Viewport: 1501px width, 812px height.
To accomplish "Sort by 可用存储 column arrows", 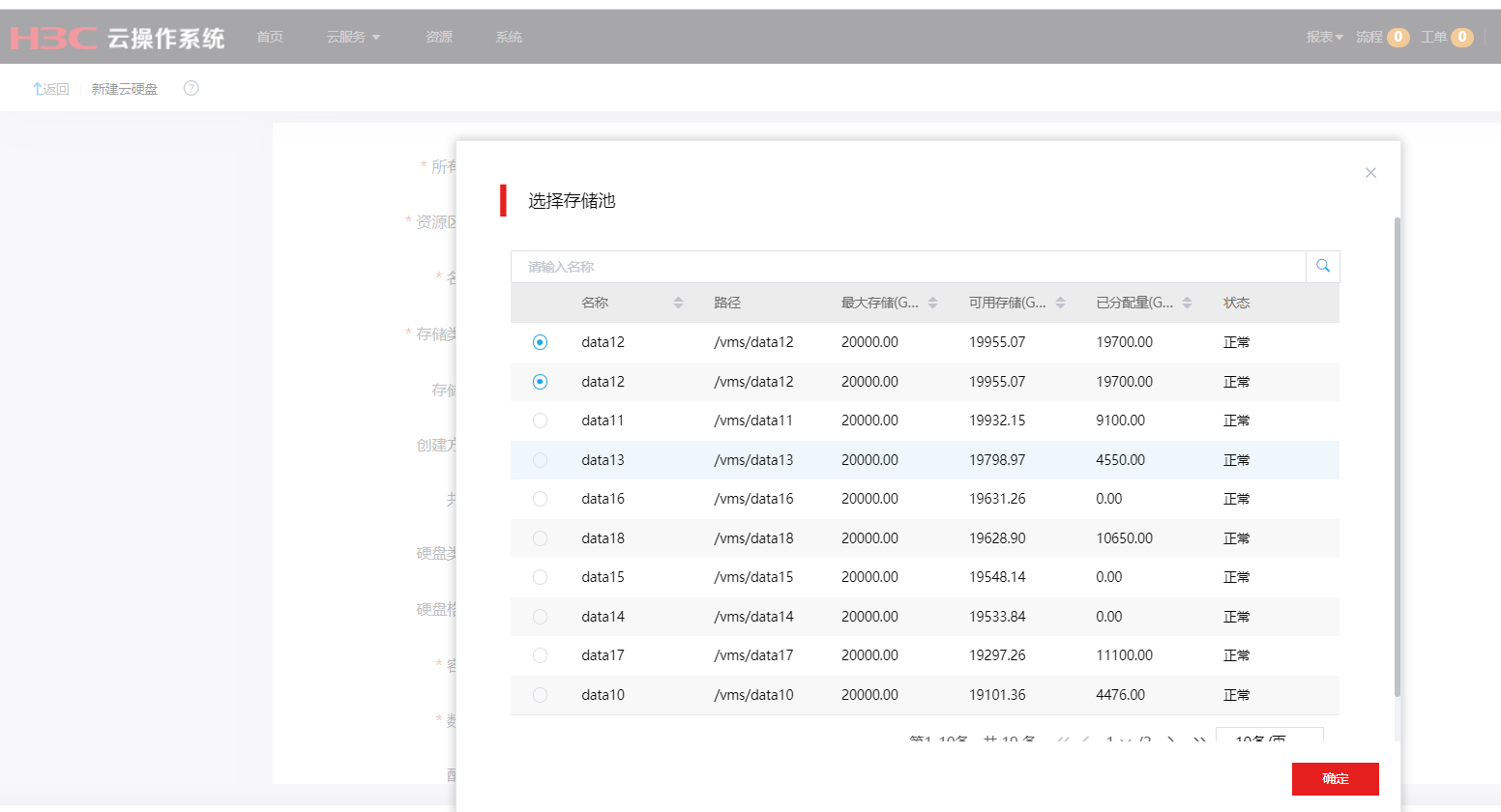I will [1060, 303].
